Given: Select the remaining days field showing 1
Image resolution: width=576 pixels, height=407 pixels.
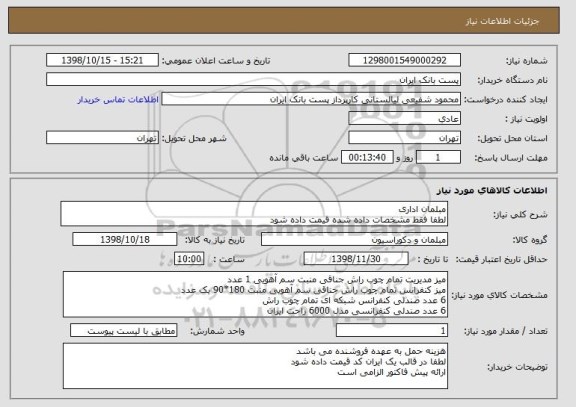Looking at the screenshot, I should [438, 158].
